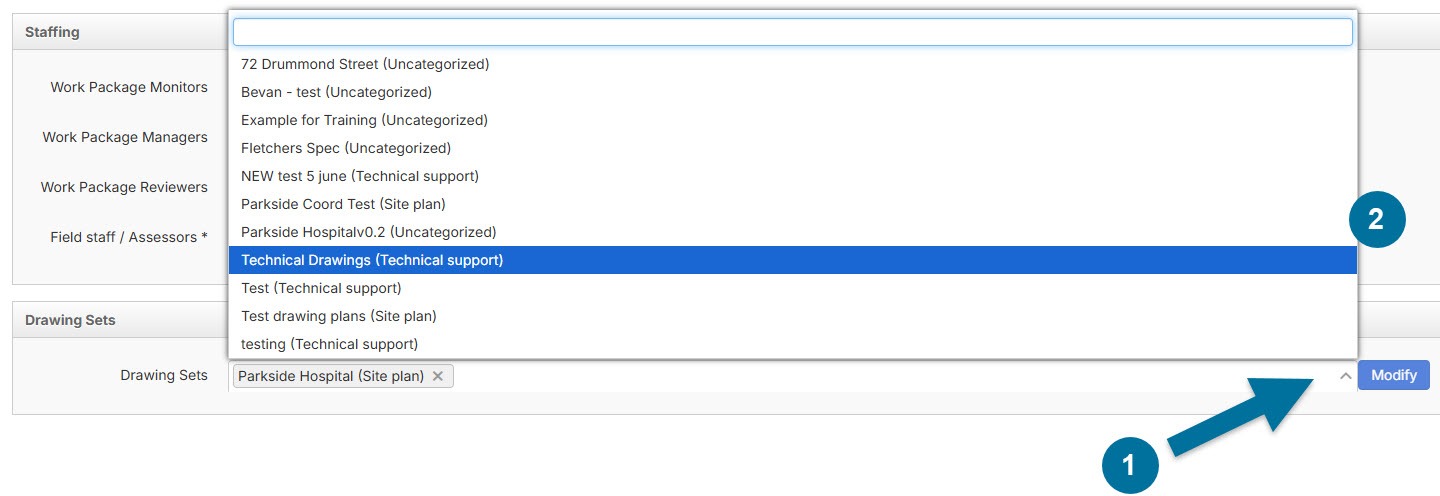Choose Bevan - test (Uncategorized) option
Image resolution: width=1440 pixels, height=496 pixels.
pyautogui.click(x=336, y=92)
